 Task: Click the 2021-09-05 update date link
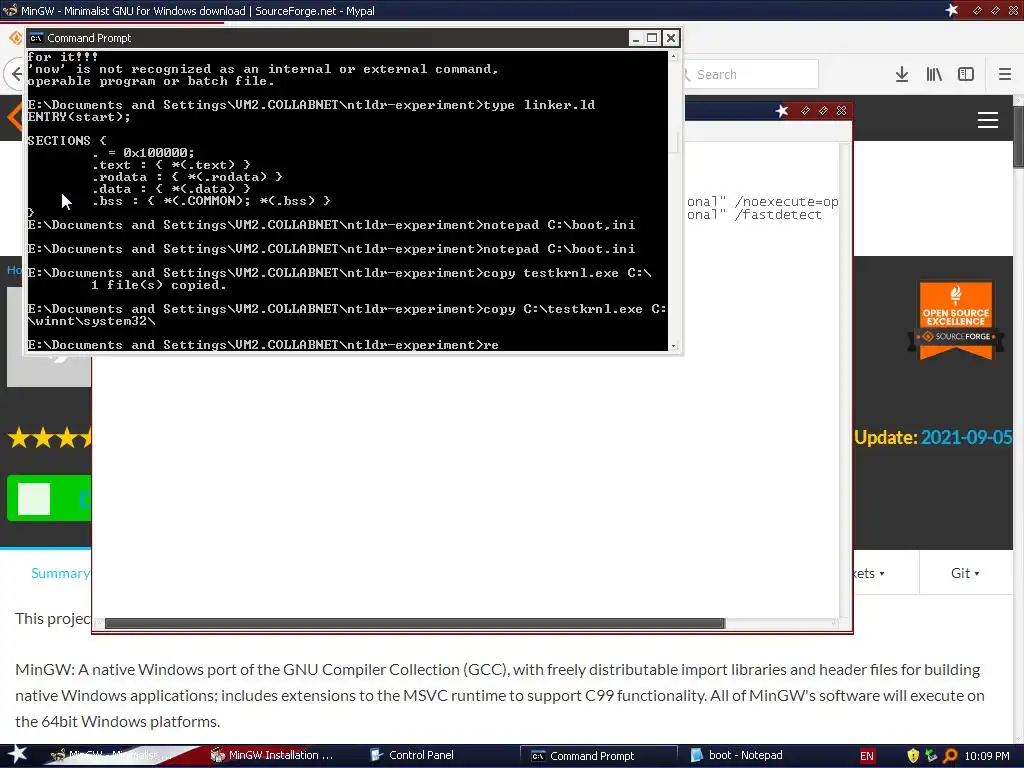pyautogui.click(x=966, y=437)
